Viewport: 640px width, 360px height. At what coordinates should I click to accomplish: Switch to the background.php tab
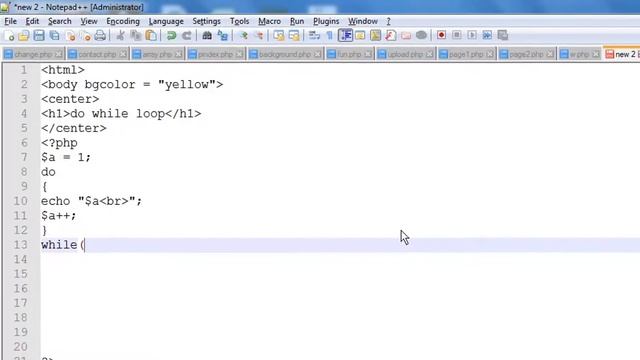click(285, 54)
